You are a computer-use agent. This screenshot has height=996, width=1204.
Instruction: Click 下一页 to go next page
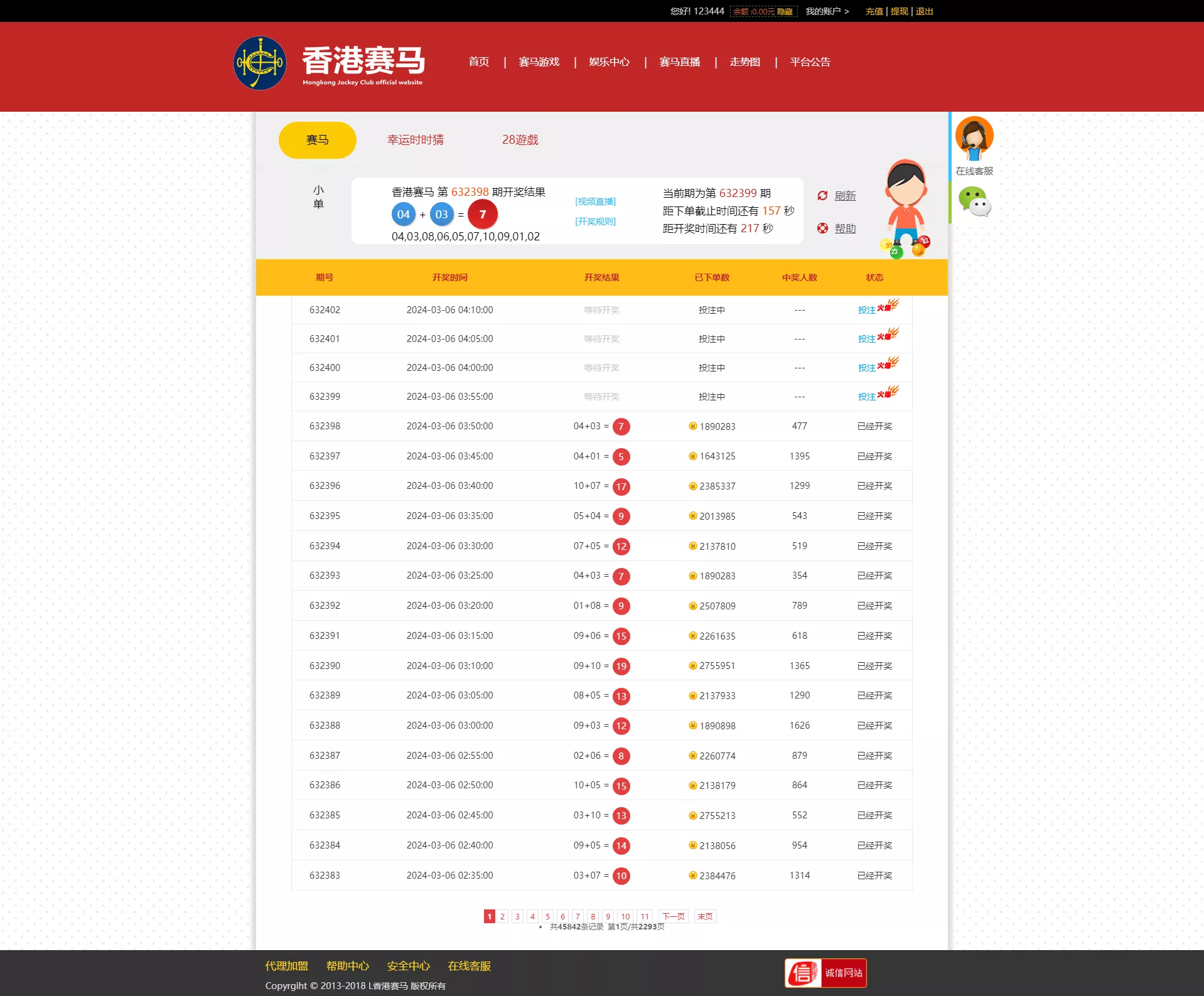click(673, 916)
